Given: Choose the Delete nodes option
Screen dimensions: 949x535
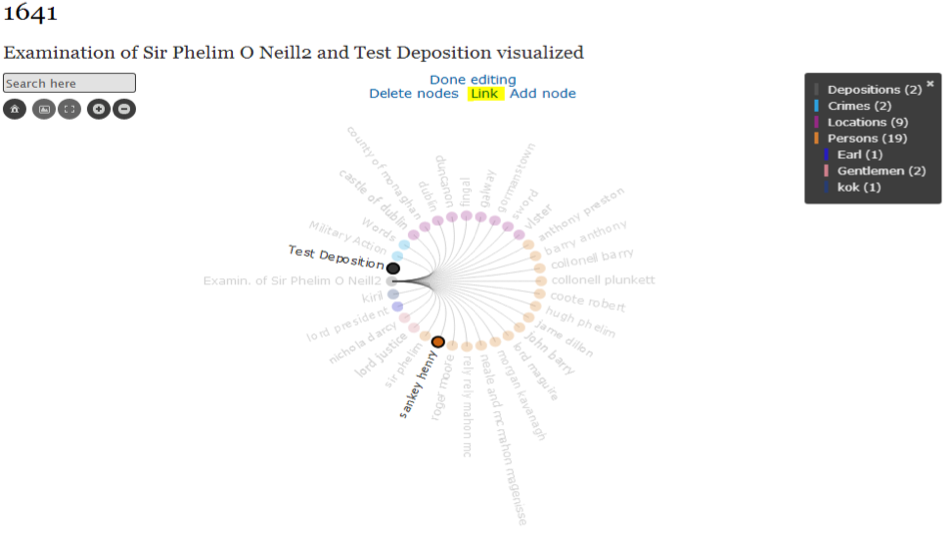Looking at the screenshot, I should (x=414, y=94).
